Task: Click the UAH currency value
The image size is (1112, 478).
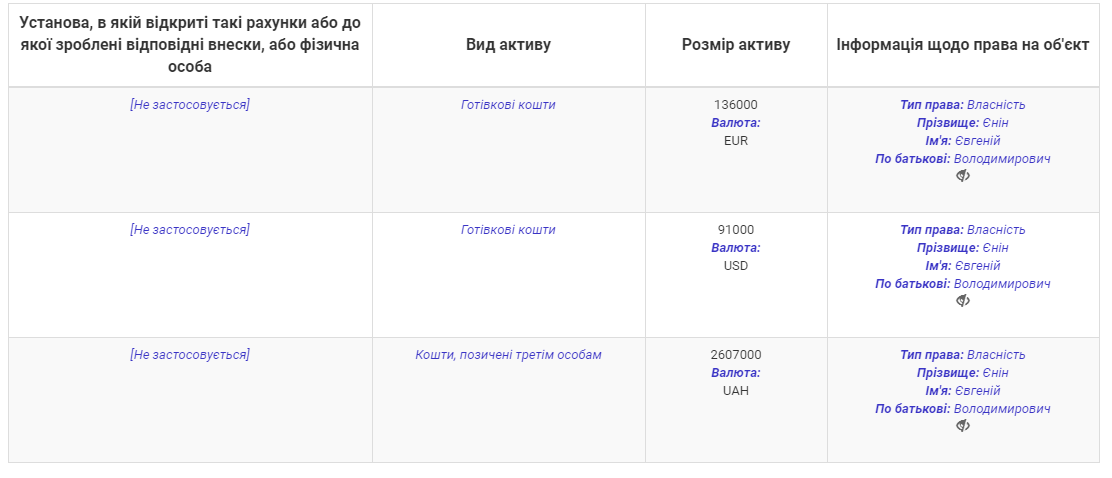Action: [736, 391]
